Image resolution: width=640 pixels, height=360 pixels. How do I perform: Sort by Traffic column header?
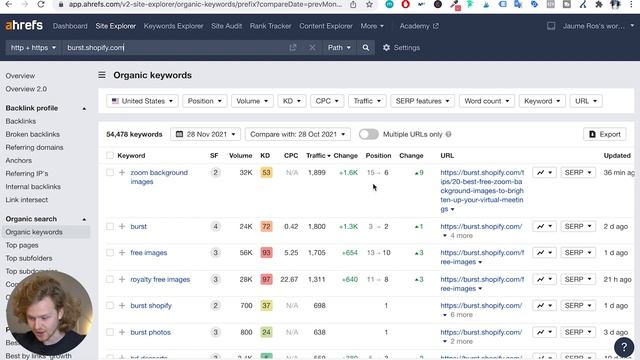coord(318,156)
